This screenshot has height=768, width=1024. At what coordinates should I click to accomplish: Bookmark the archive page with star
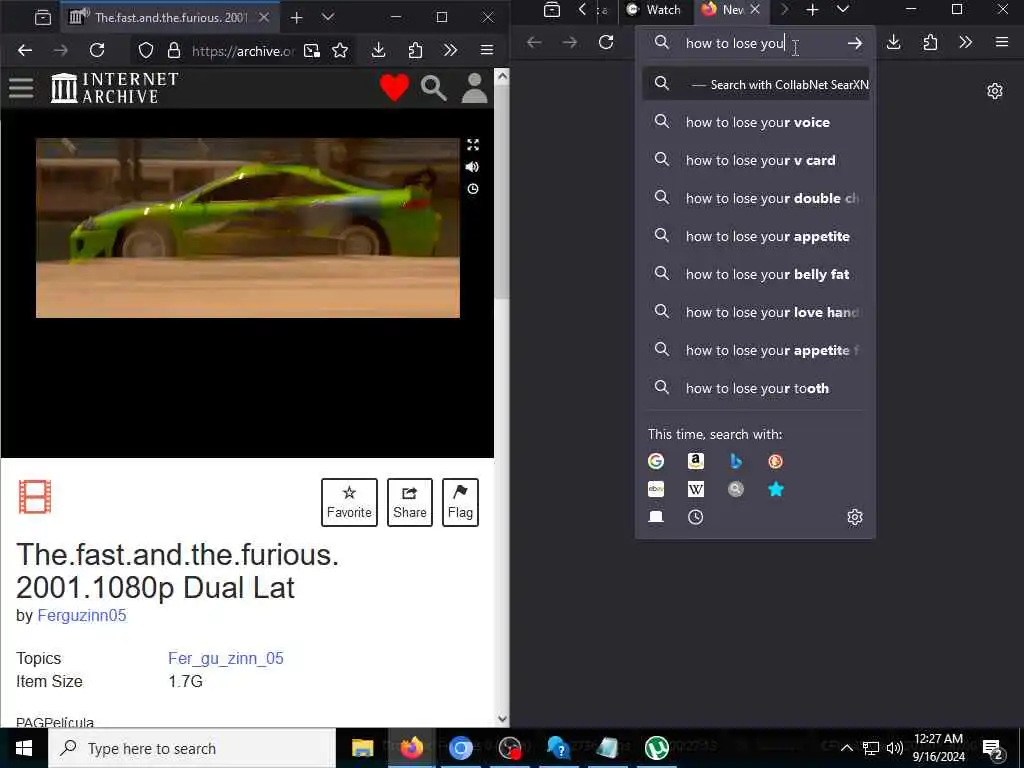coord(340,50)
